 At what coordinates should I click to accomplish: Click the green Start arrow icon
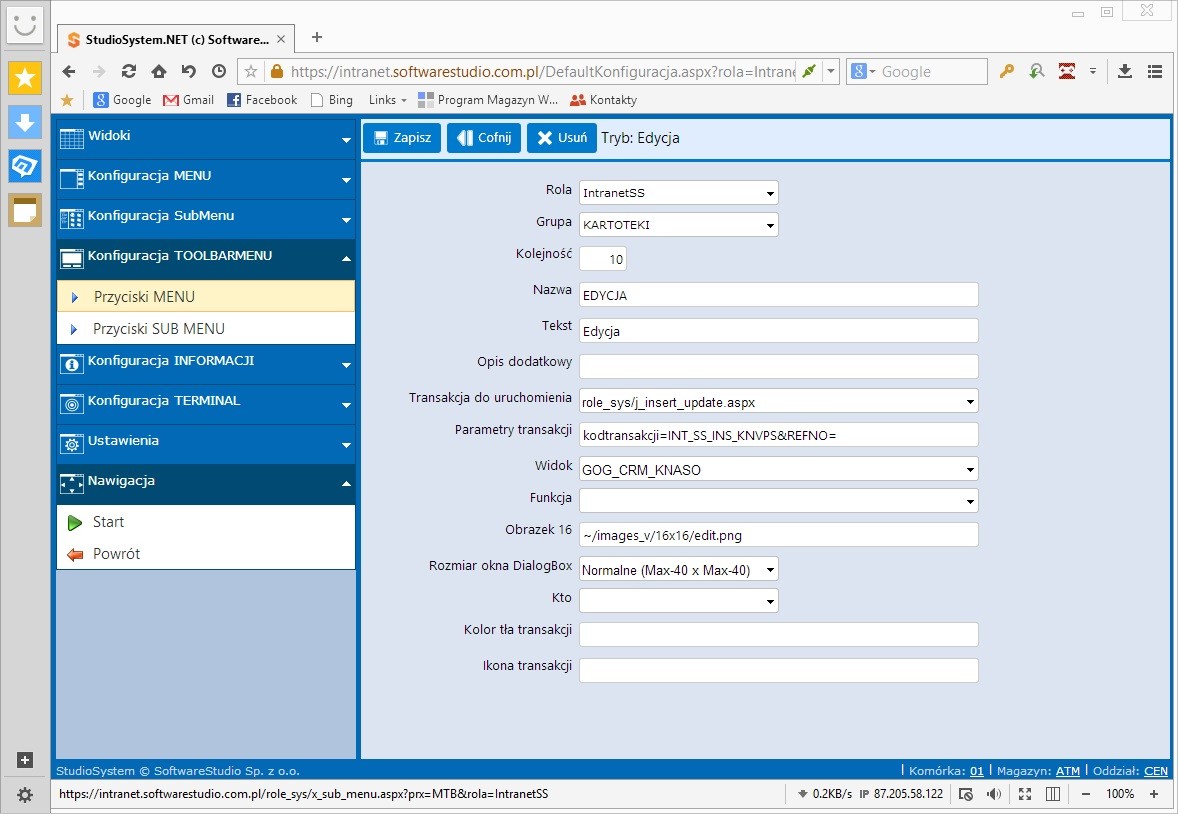tap(74, 522)
